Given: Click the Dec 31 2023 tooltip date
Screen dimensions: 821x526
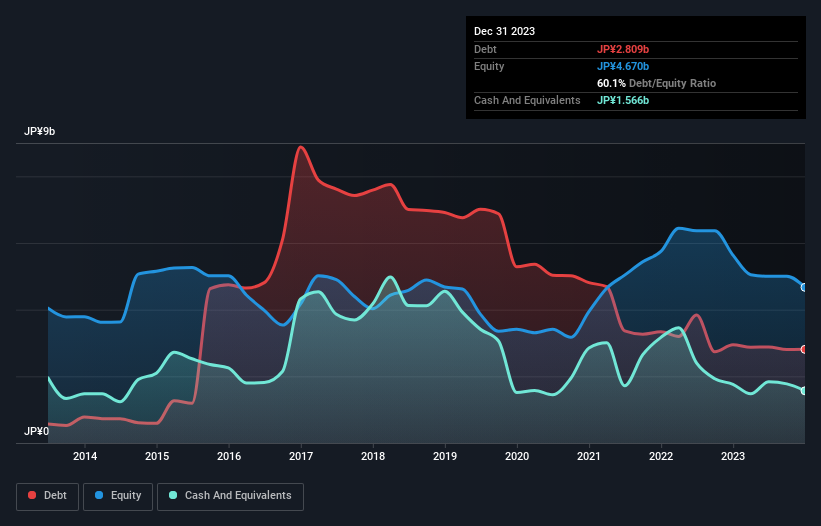Looking at the screenshot, I should 504,31.
